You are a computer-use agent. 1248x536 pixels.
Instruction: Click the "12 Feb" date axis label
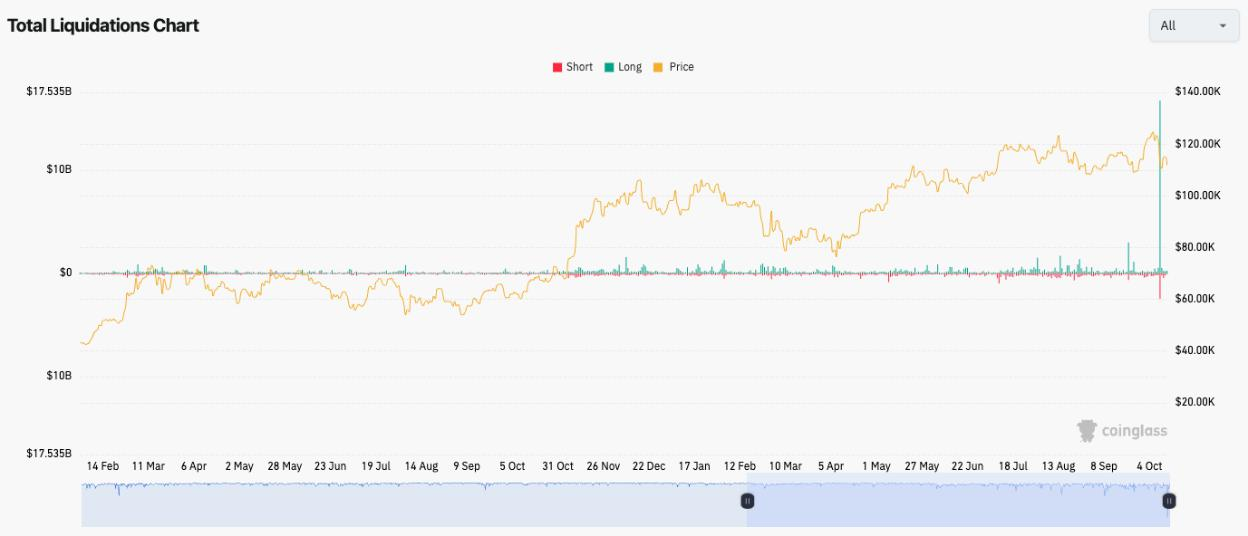pyautogui.click(x=740, y=466)
